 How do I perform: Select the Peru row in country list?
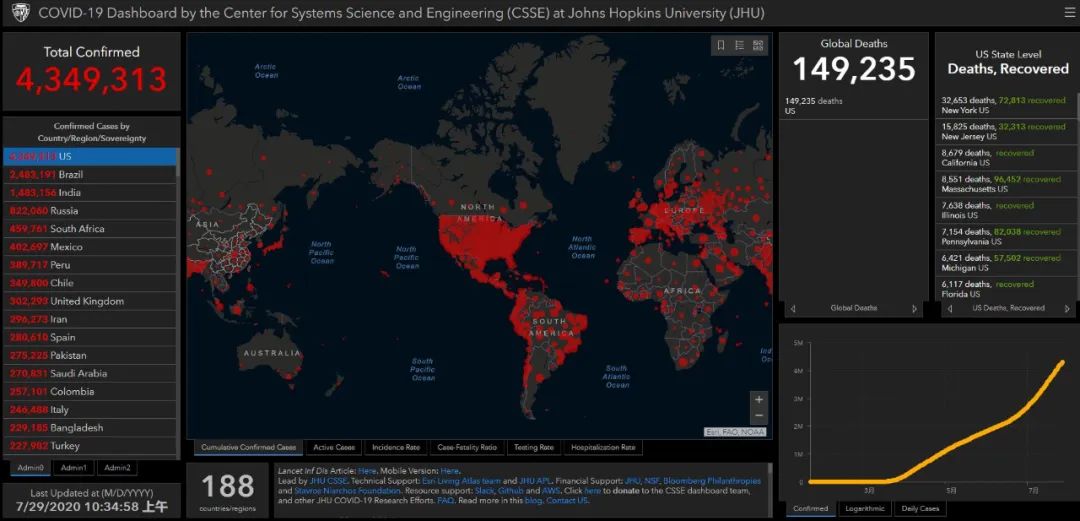click(90, 265)
